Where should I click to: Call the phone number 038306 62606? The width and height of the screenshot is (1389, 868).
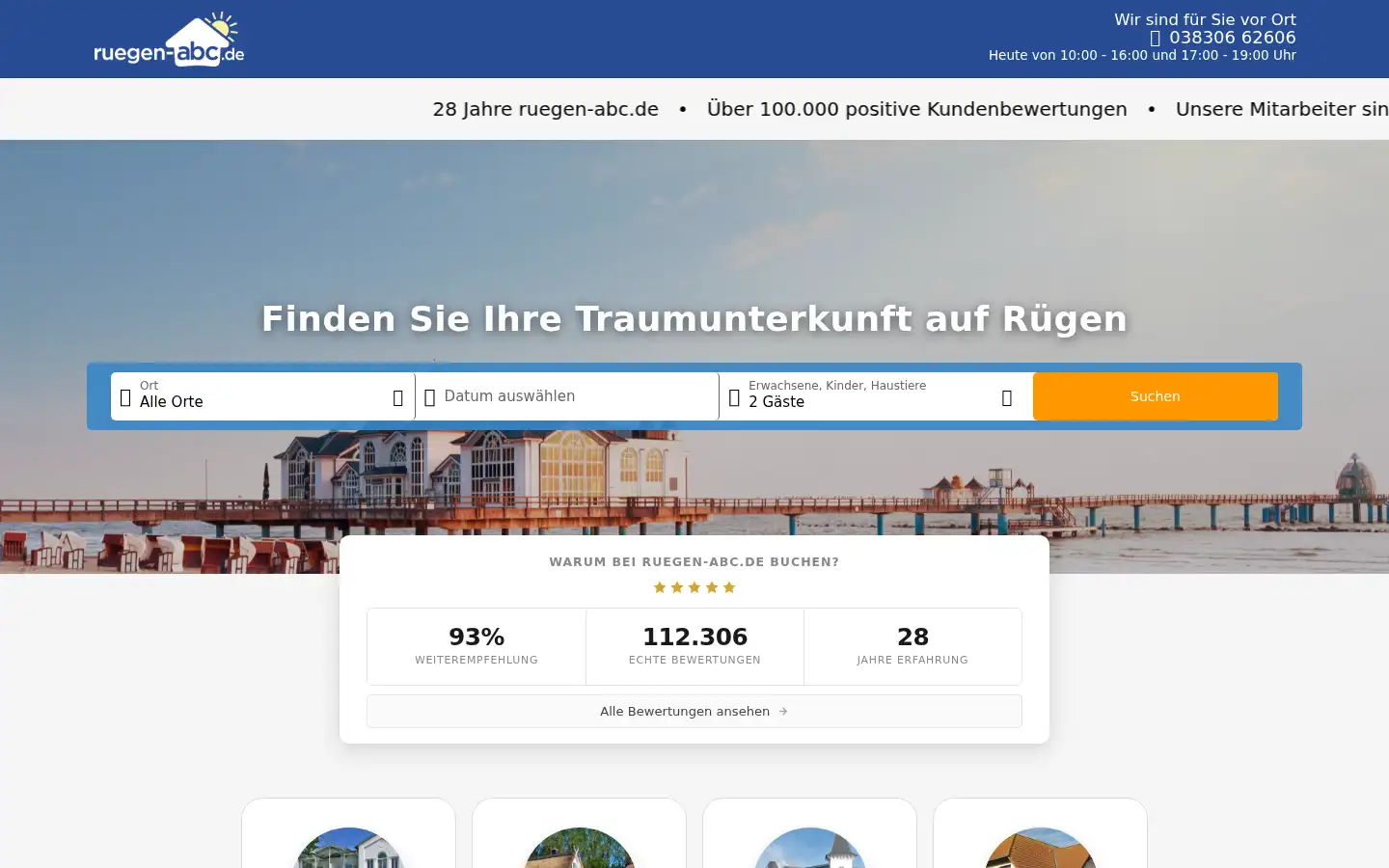(1232, 38)
